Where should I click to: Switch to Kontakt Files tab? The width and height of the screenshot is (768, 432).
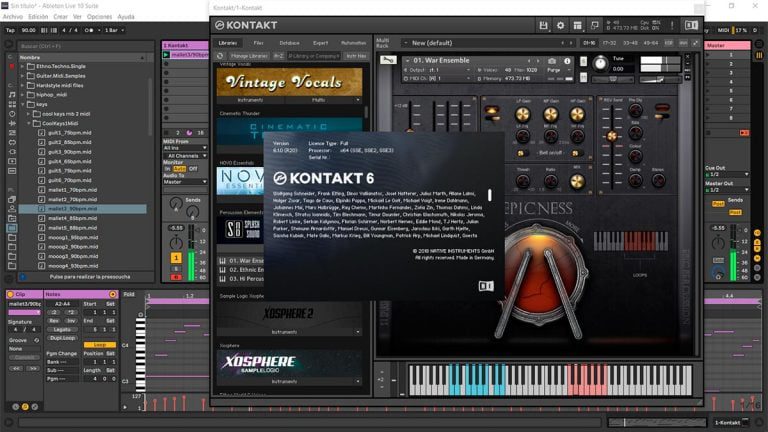(259, 43)
